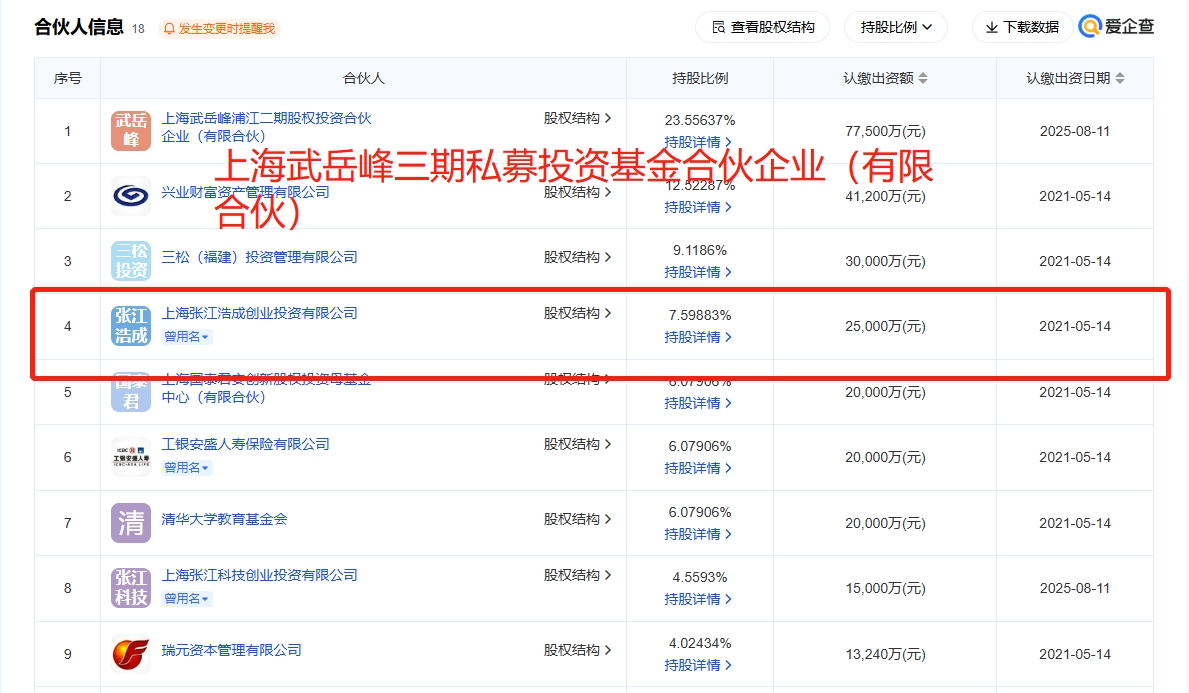Screen dimensions: 1189x693
Task: Open the 持股比例 dropdown filter
Action: (896, 27)
